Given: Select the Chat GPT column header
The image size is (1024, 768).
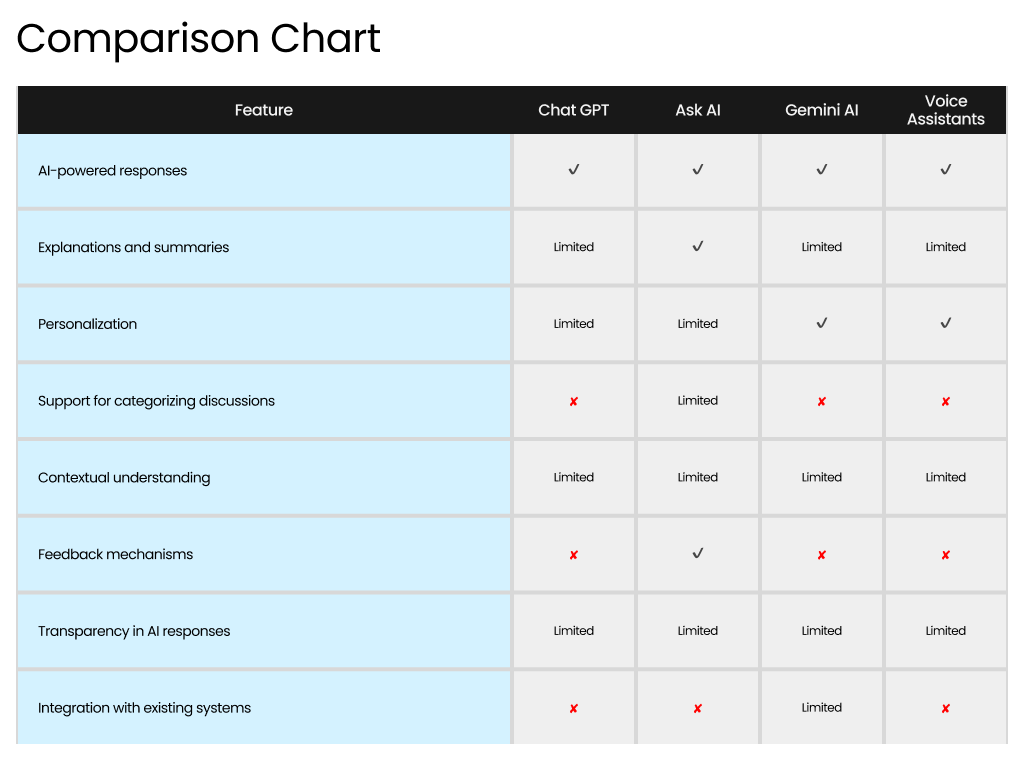Looking at the screenshot, I should pos(574,110).
